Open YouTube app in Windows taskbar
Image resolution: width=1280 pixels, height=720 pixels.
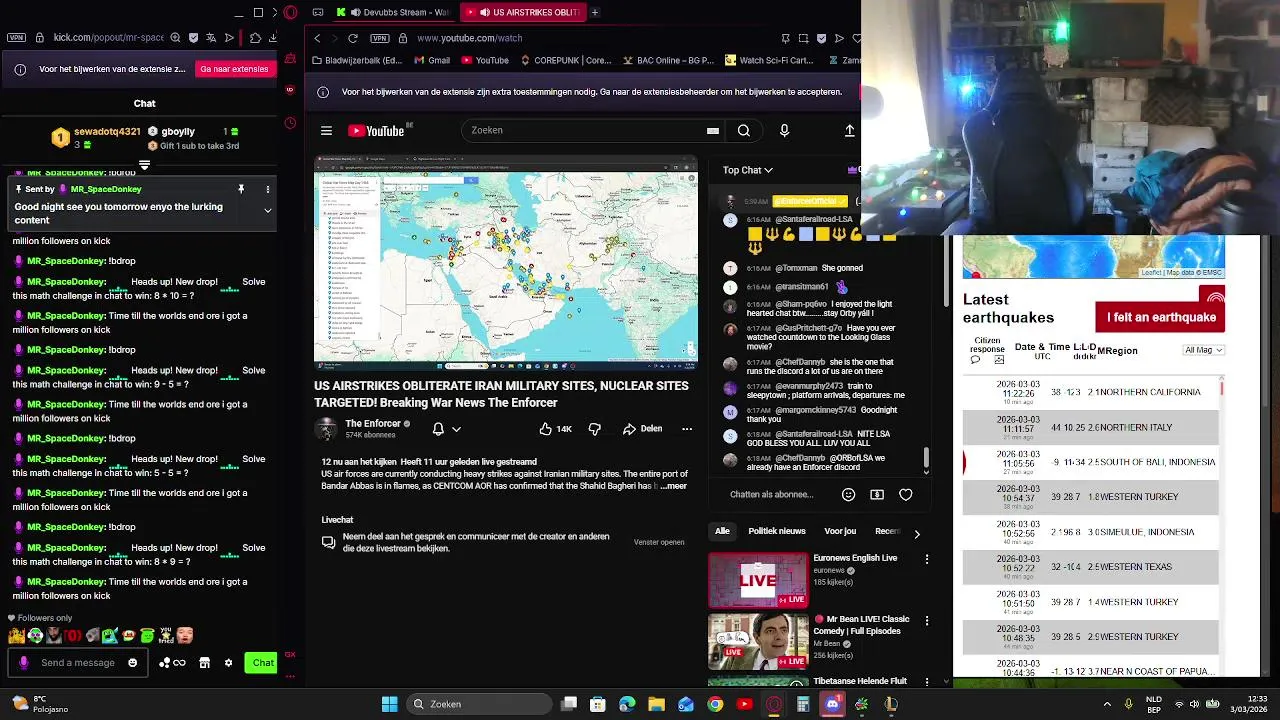744,704
